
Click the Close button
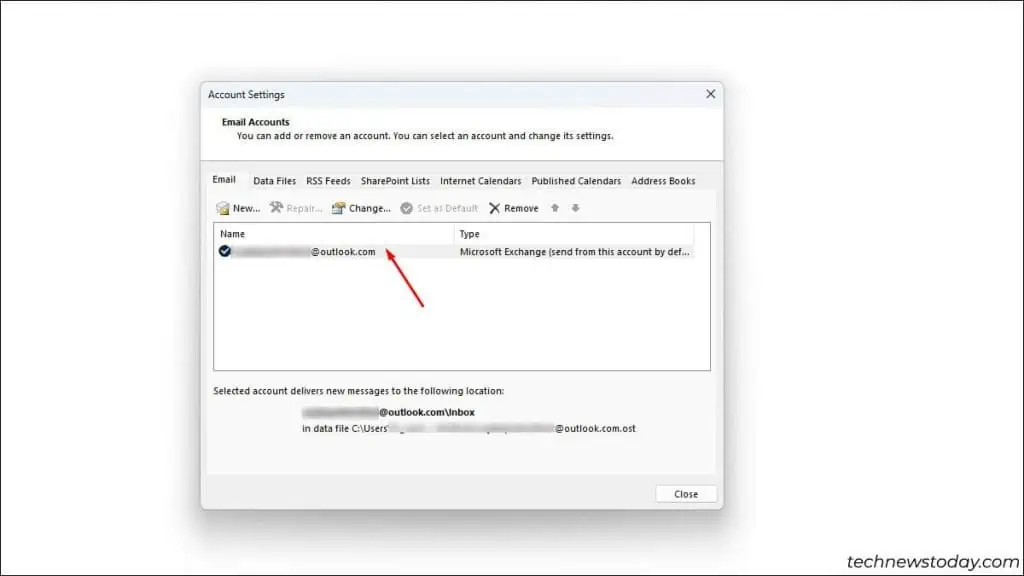pos(686,493)
